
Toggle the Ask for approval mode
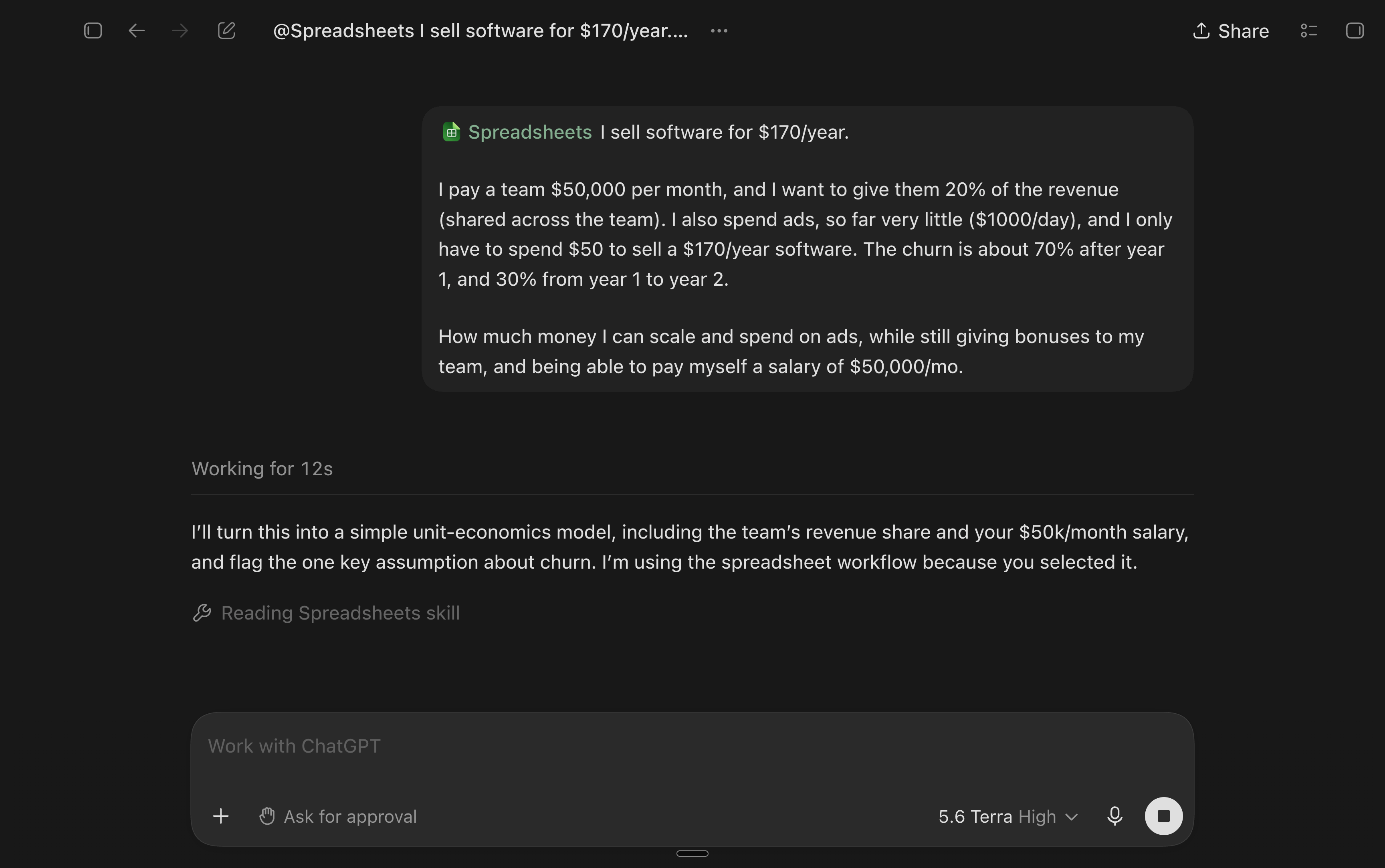(x=338, y=816)
